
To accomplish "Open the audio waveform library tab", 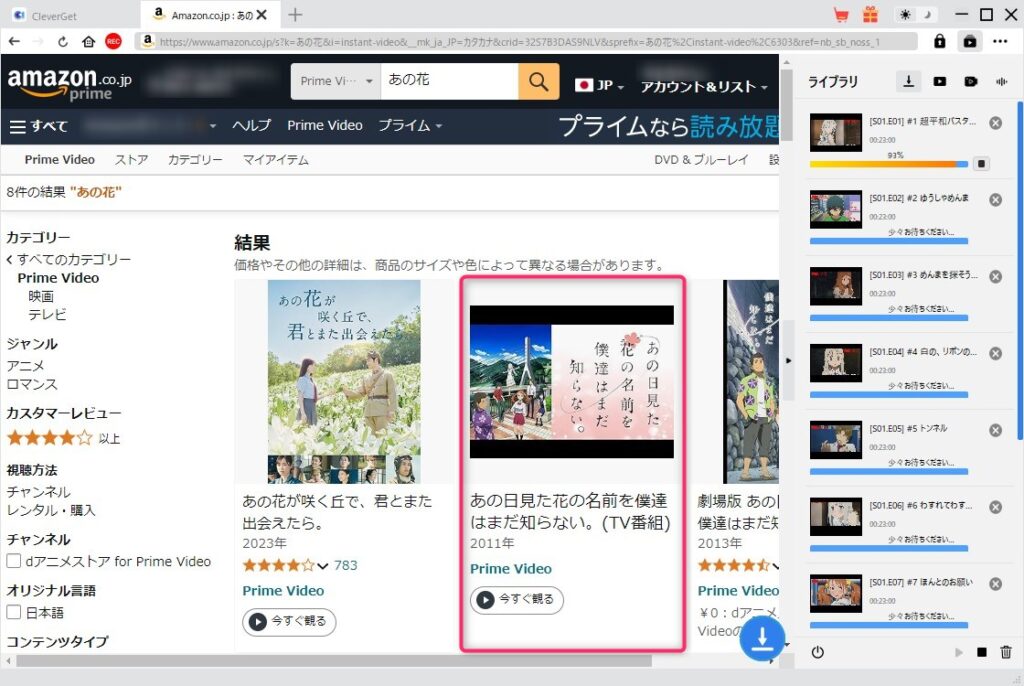I will [x=1001, y=81].
